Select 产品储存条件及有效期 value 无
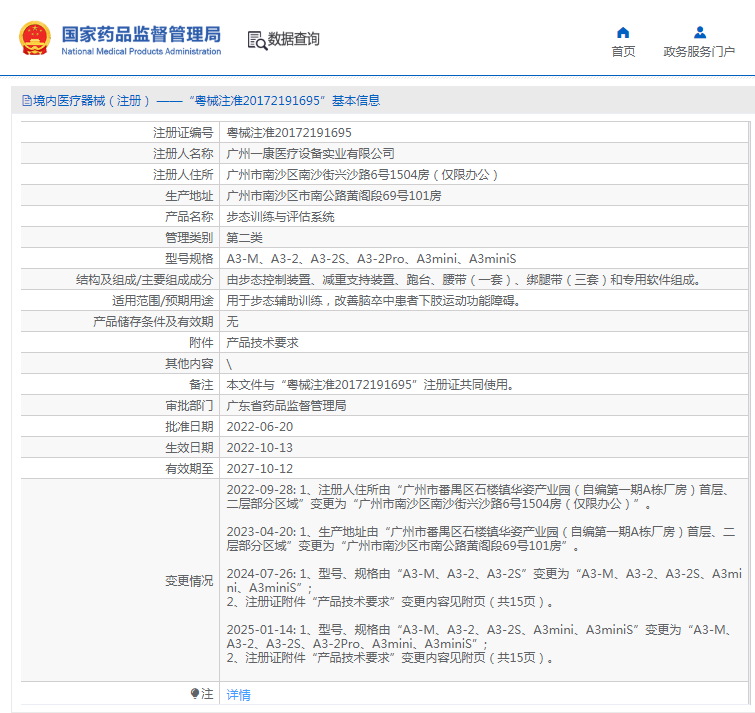Viewport: 755px width, 713px height. 233,322
